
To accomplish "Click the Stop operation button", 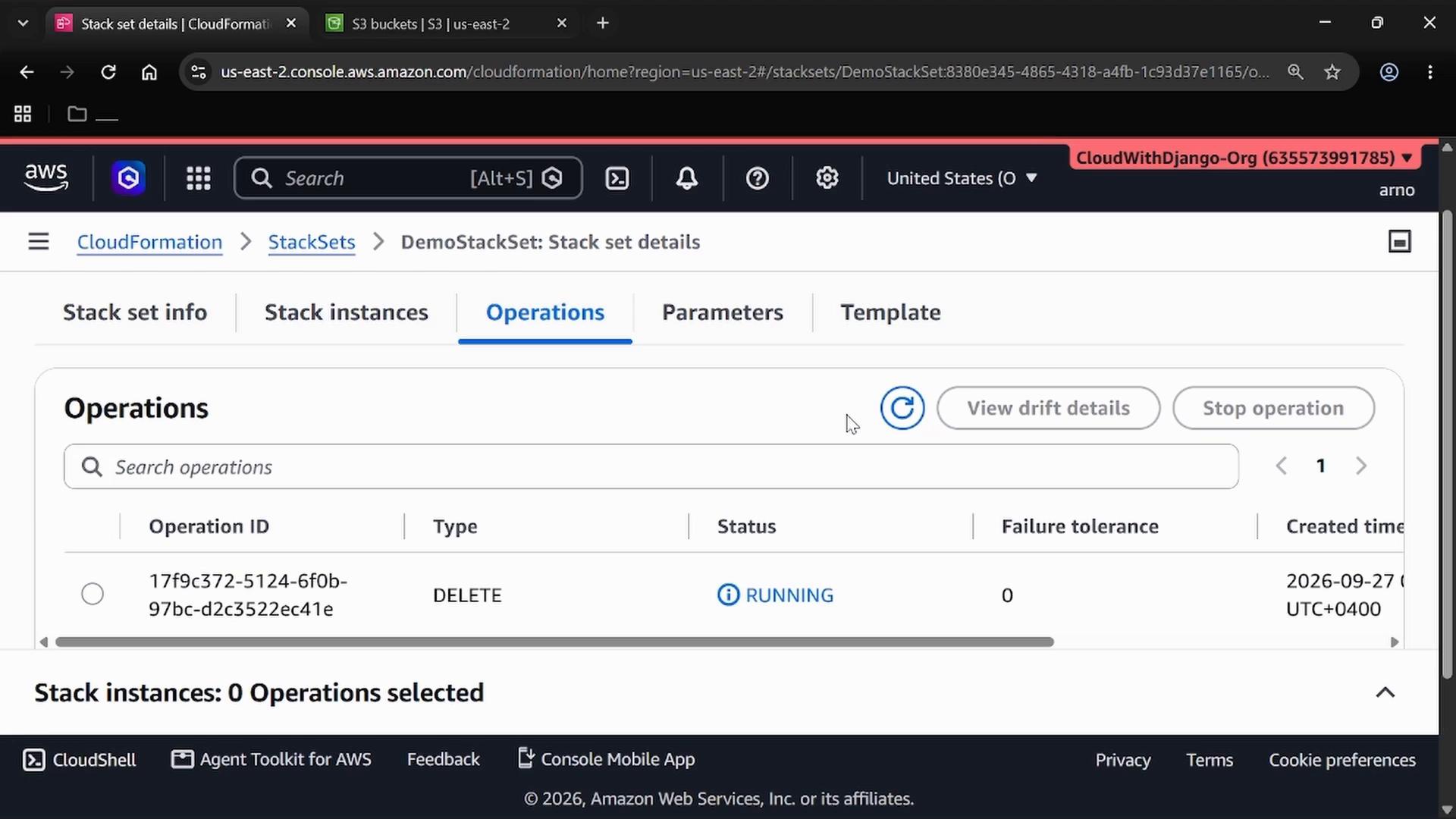I will tap(1273, 408).
